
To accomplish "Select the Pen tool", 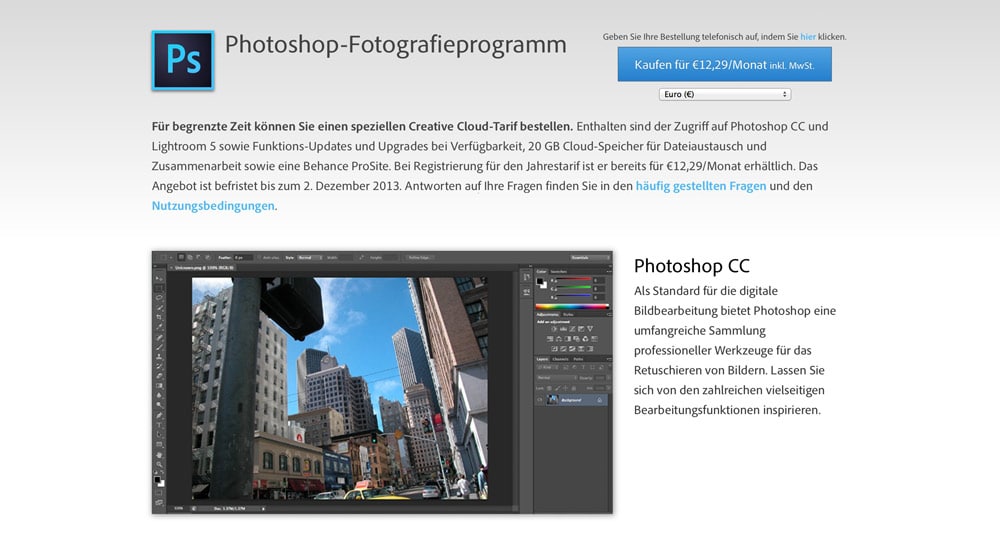I will click(x=159, y=415).
